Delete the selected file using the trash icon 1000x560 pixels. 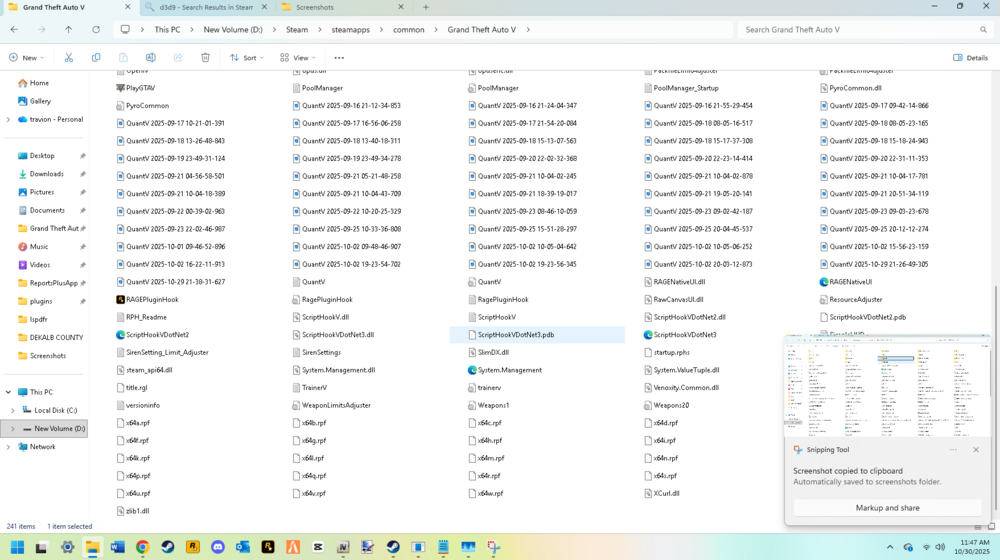[x=205, y=57]
